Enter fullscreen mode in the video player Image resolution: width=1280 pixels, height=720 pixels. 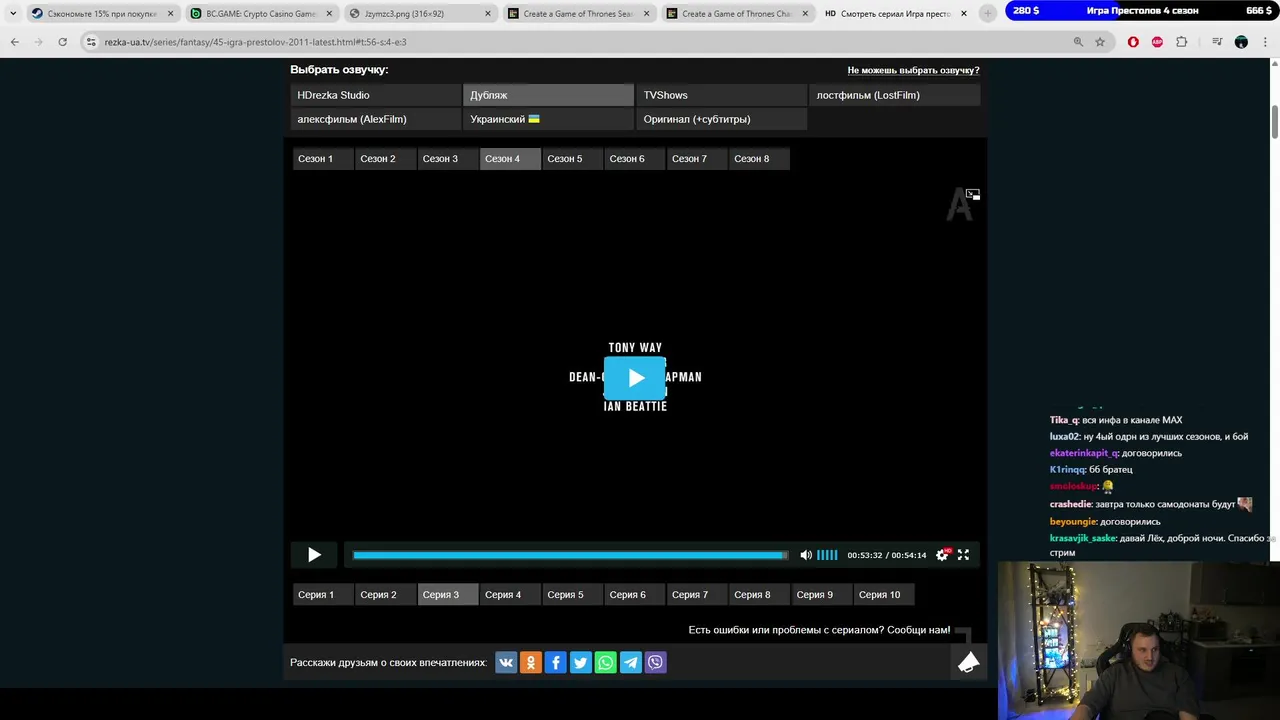tap(963, 555)
